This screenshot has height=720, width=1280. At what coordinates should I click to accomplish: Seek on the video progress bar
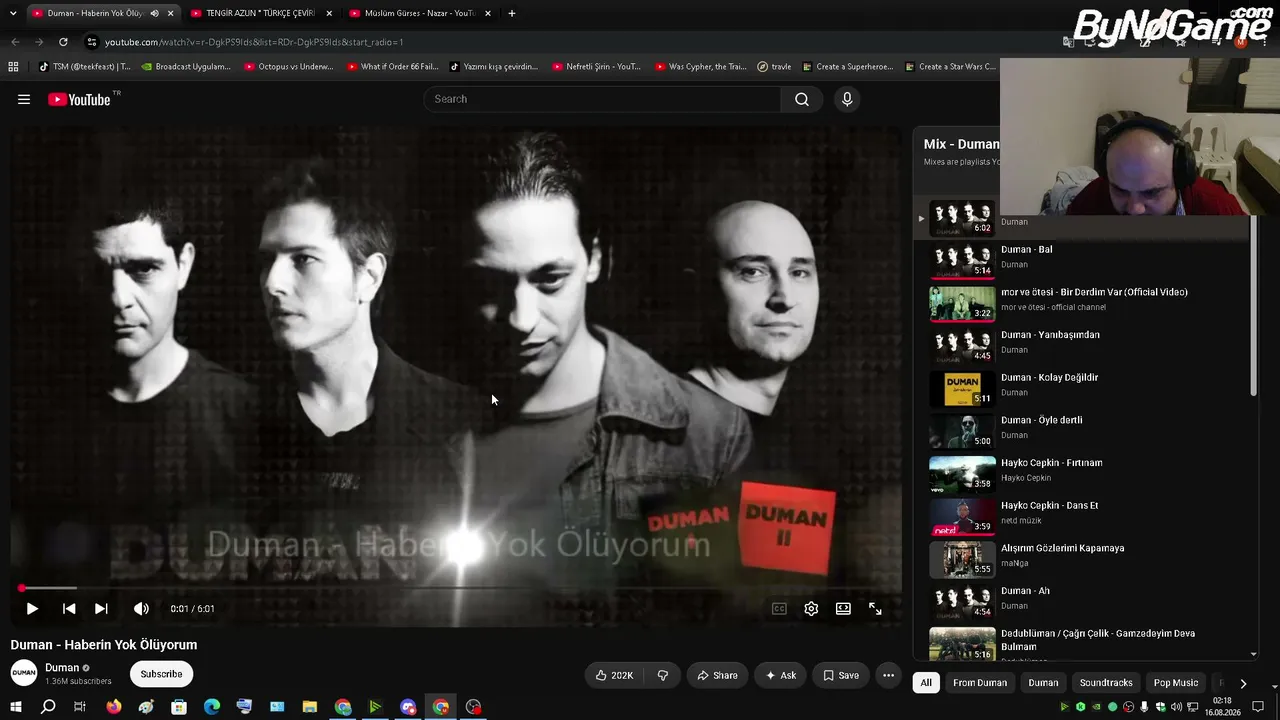[x=456, y=588]
